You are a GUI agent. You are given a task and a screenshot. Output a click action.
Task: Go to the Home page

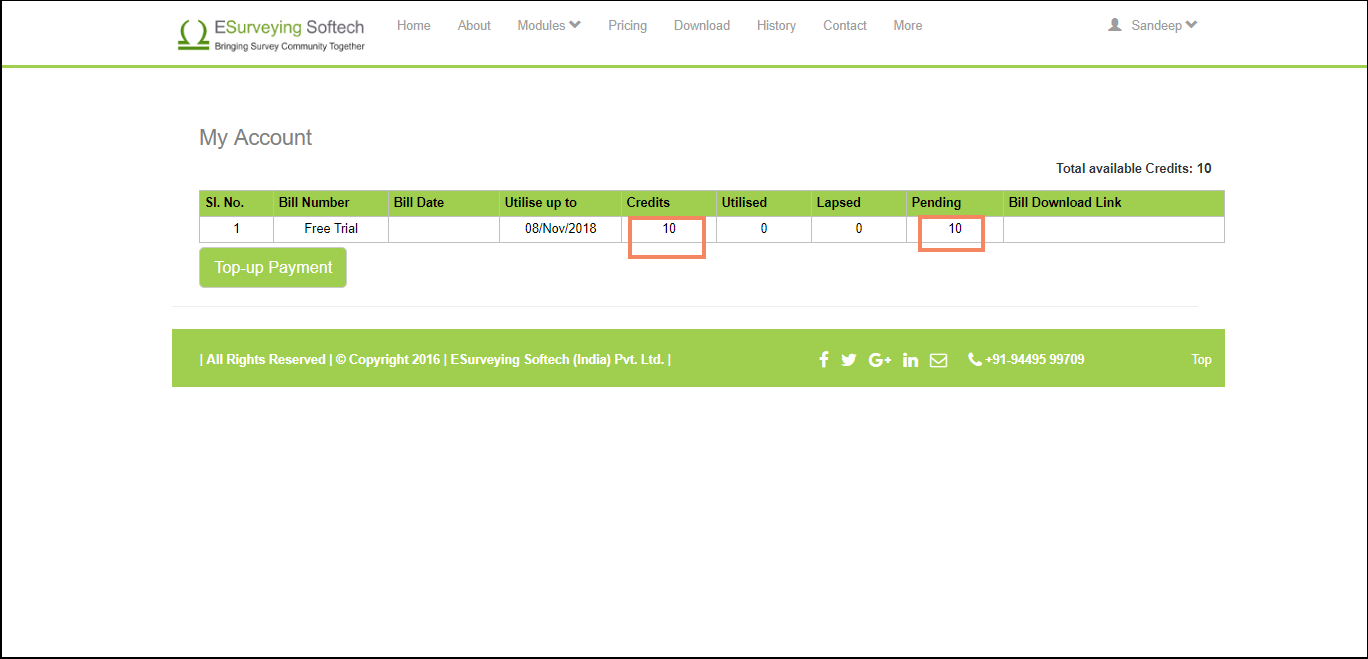pos(414,25)
